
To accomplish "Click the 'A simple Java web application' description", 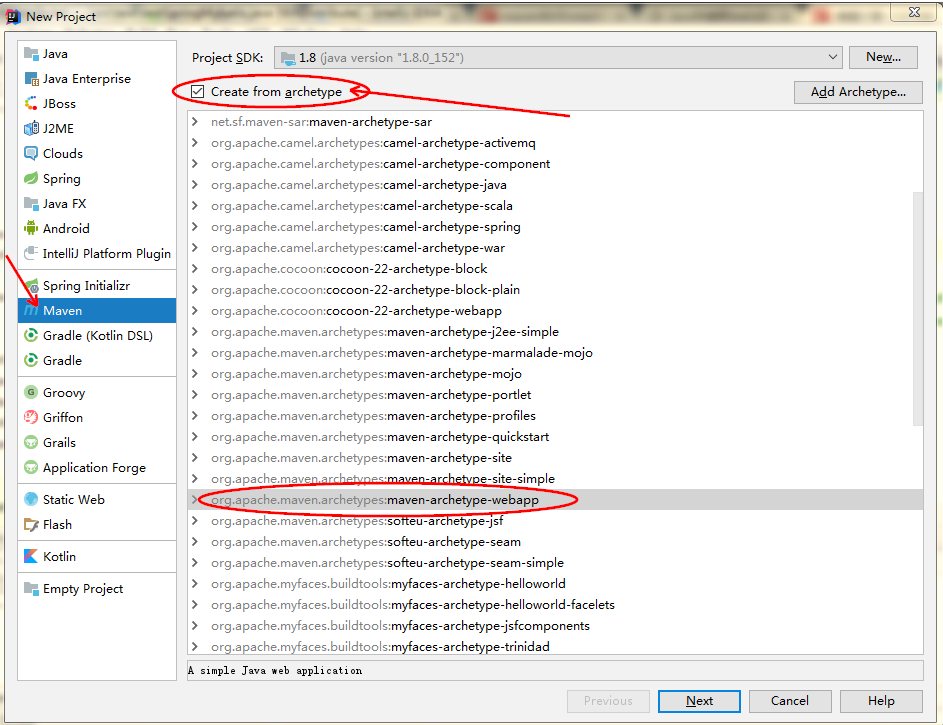I will pos(275,670).
